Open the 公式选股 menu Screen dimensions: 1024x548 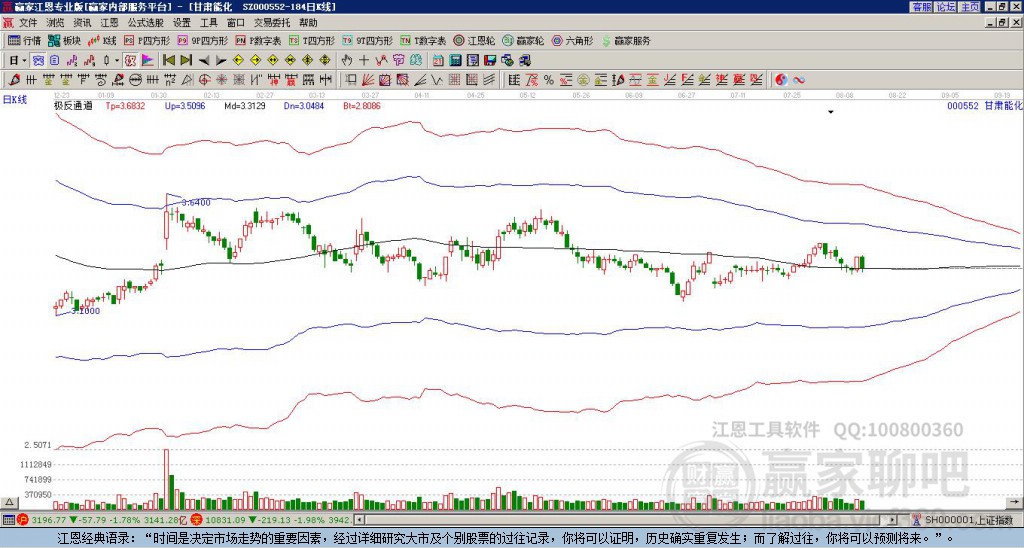click(x=145, y=23)
